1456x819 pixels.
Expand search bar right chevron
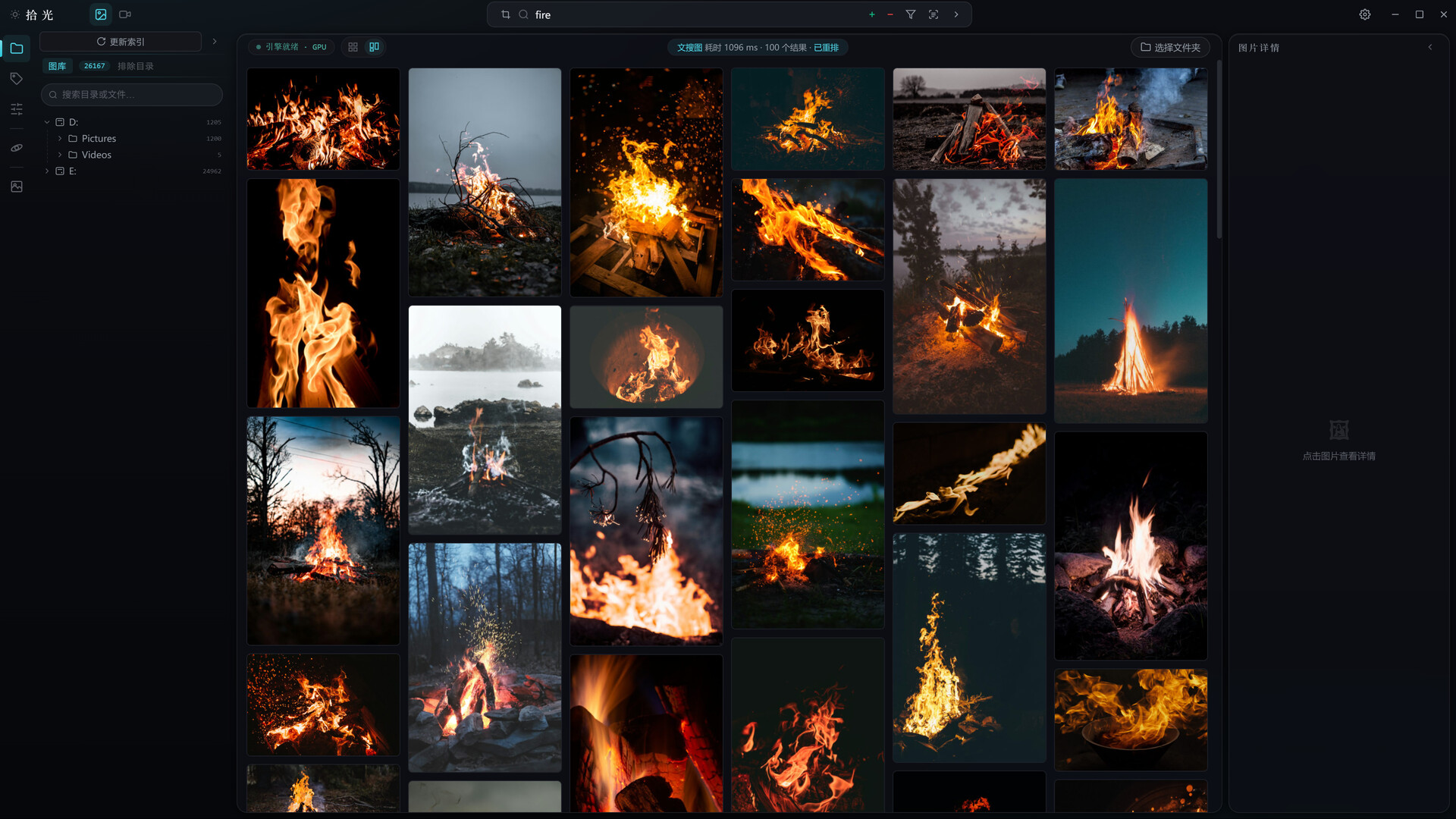point(956,14)
